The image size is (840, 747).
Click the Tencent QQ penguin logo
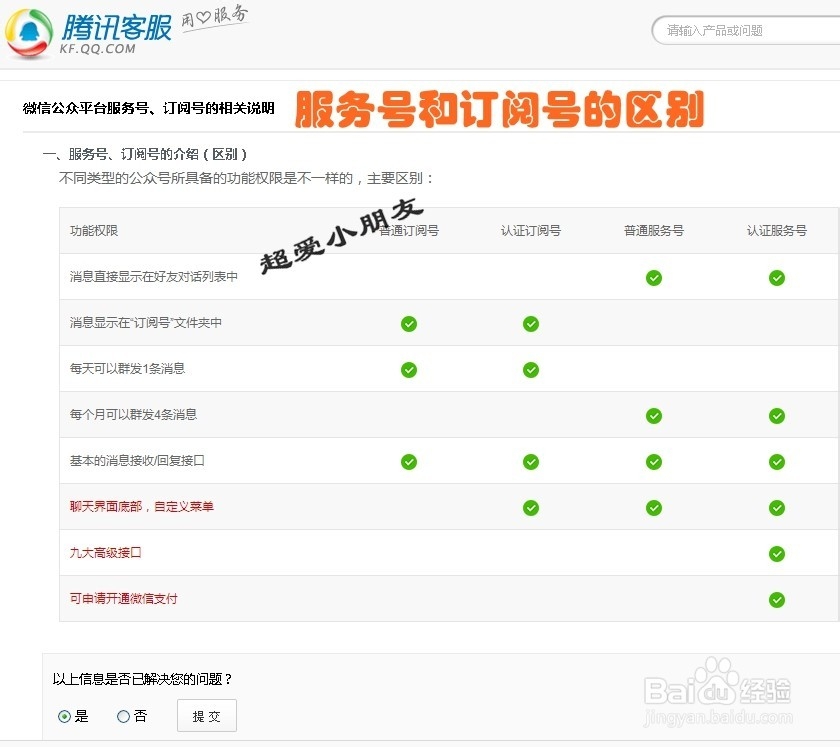[x=29, y=34]
